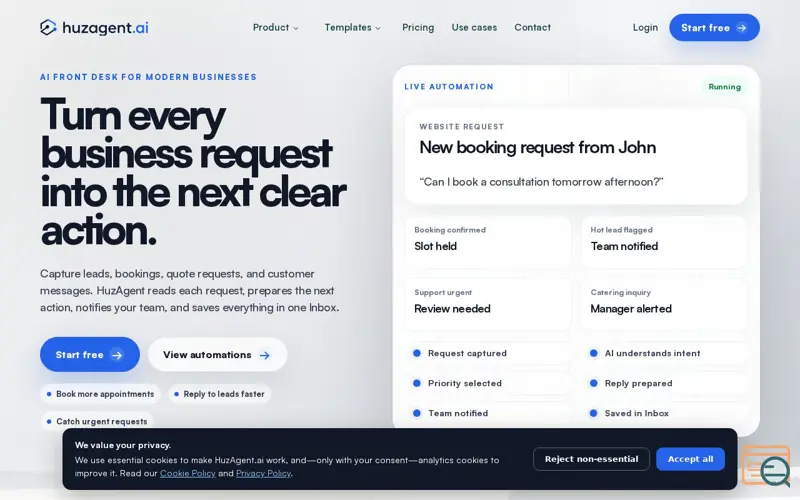Viewport: 800px width, 500px height.
Task: Select the Booking confirmed Slot held card
Action: coord(488,242)
